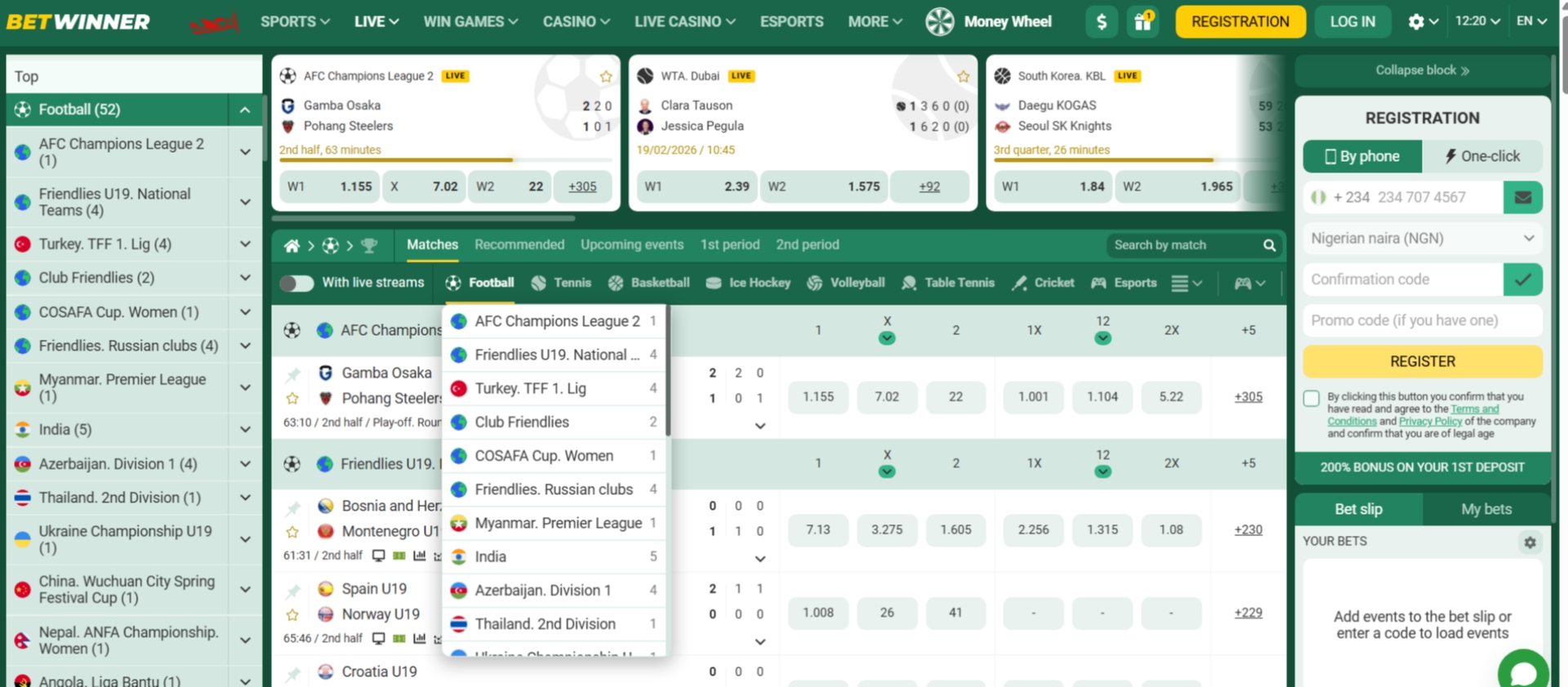Viewport: 1568px width, 687px height.
Task: Open the SPORTS dropdown menu
Action: (x=295, y=22)
